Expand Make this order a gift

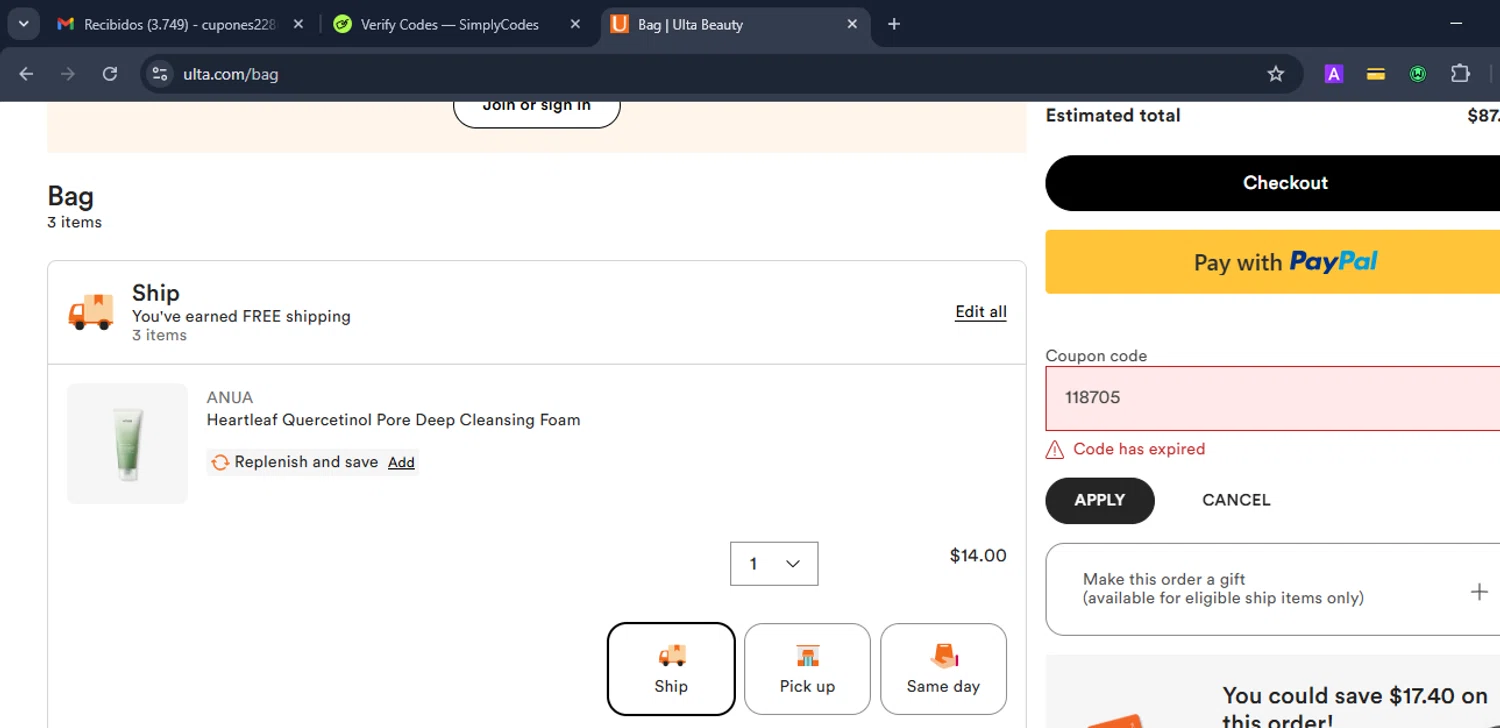[x=1479, y=591]
